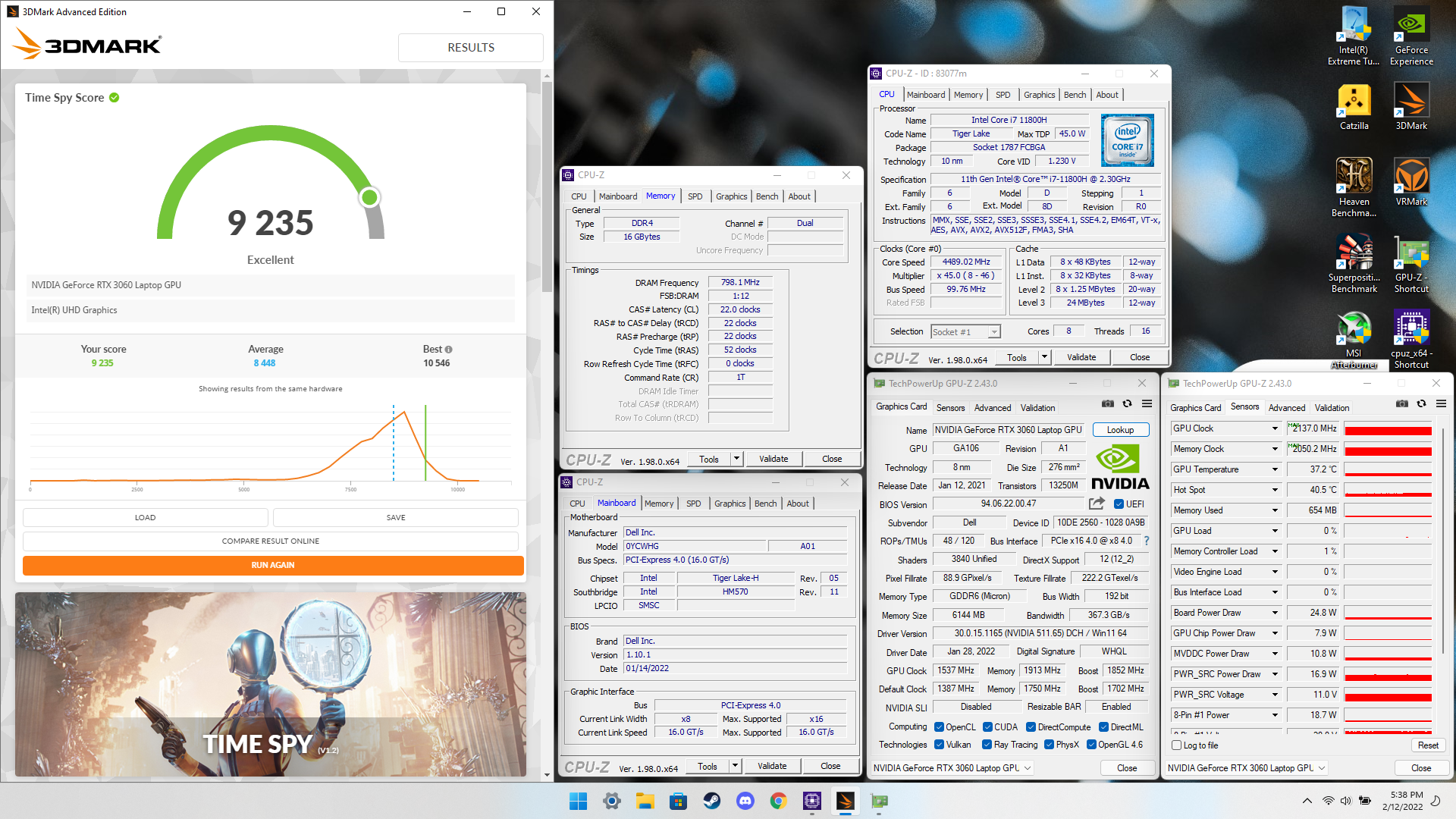Click the refresh icon in GPU-Z Sensors window
This screenshot has width=1456, height=819.
click(1422, 403)
